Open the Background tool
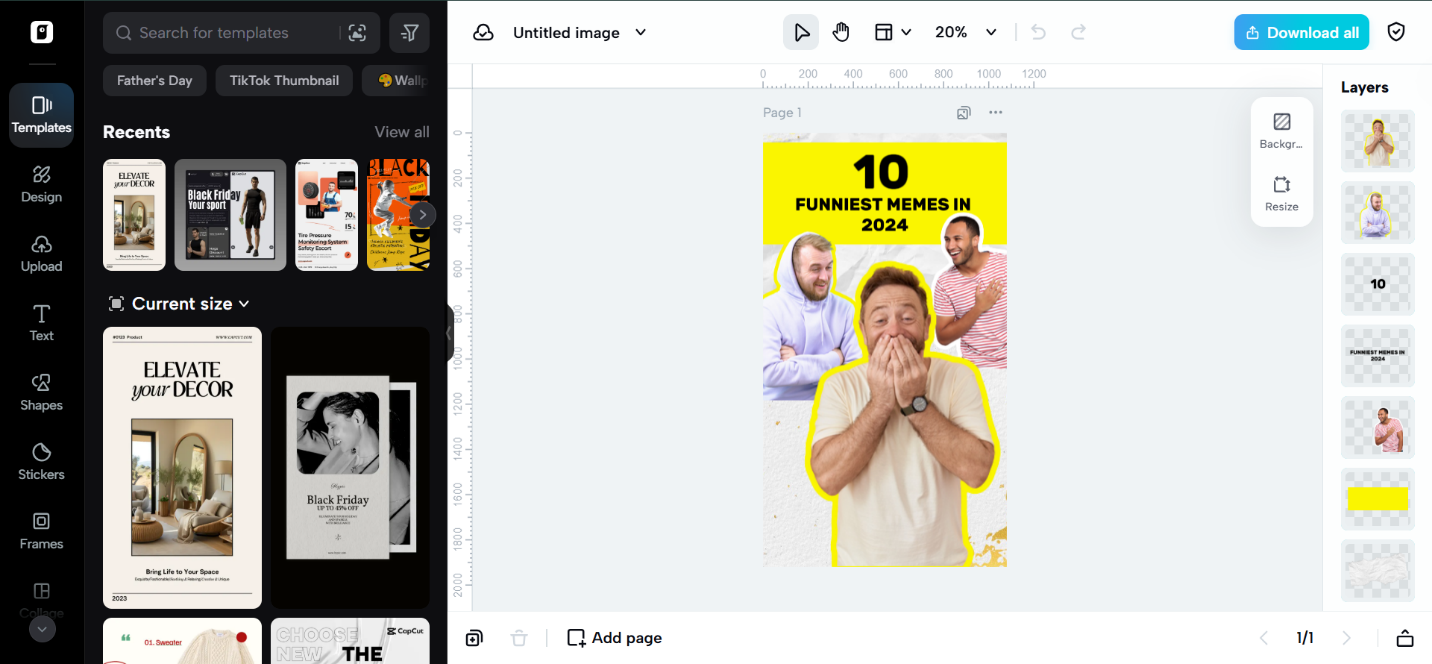This screenshot has width=1432, height=664. pyautogui.click(x=1281, y=130)
